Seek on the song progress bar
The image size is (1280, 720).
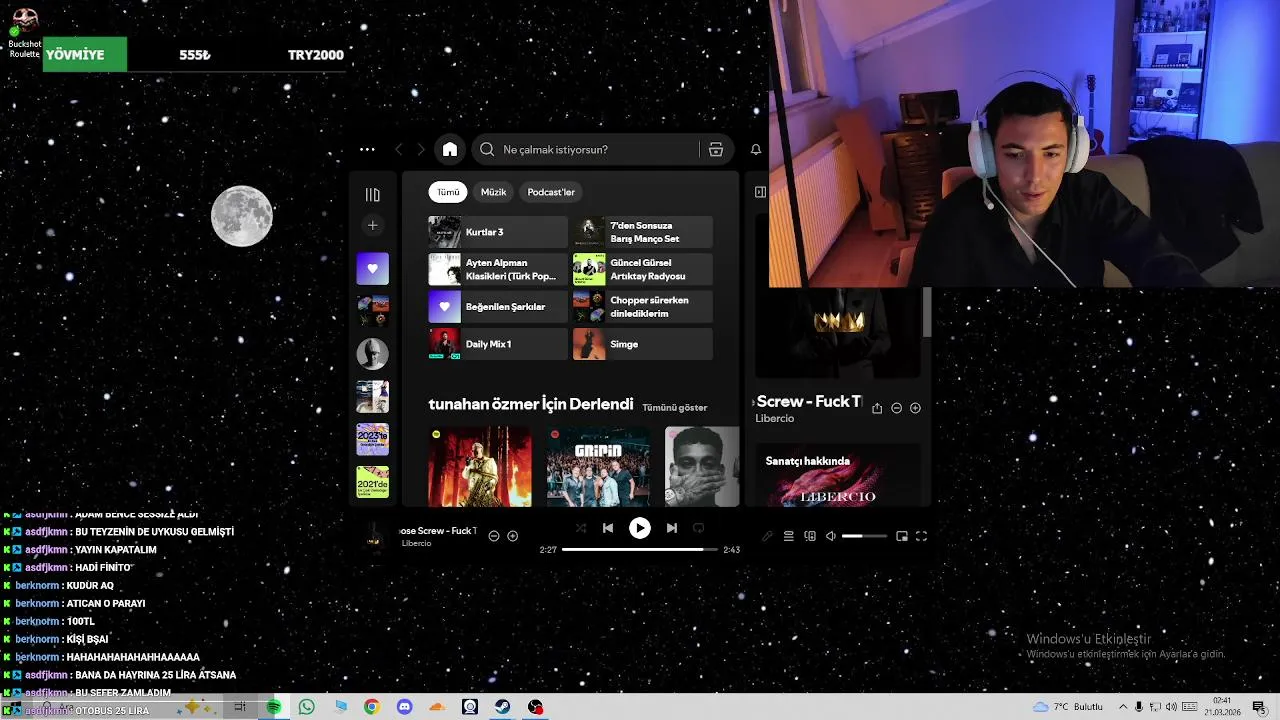[x=640, y=549]
